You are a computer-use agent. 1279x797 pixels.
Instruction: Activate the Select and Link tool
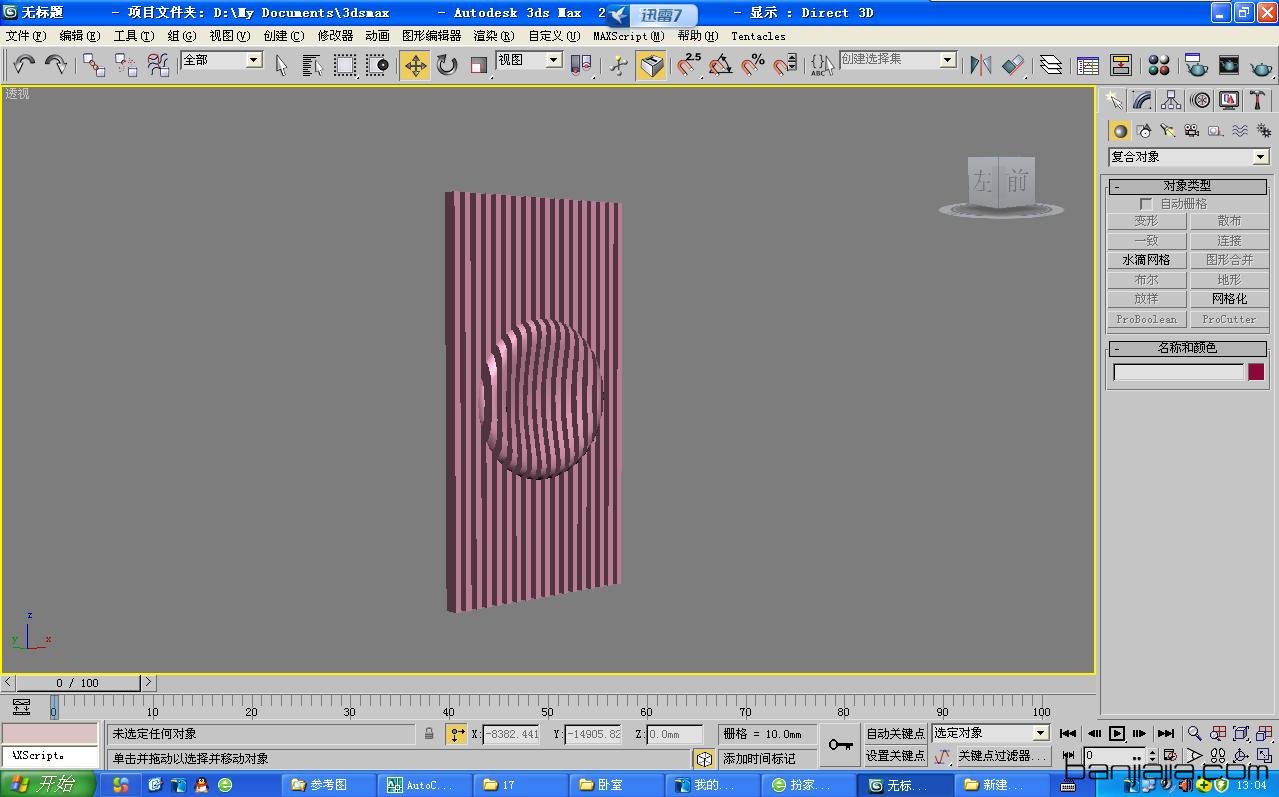tap(94, 65)
